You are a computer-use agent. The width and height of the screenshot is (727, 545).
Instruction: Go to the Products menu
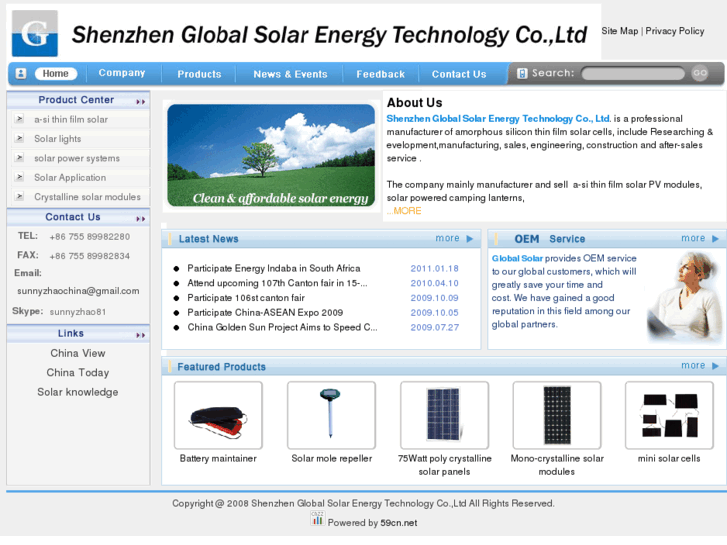199,74
